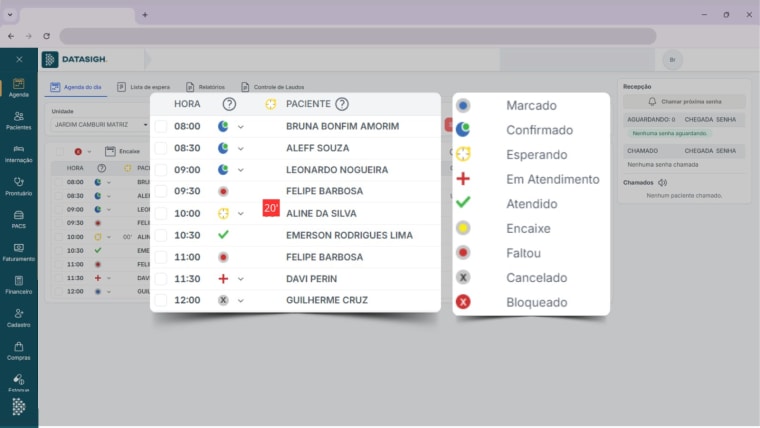
Task: Switch to Controle de Laudos tab
Action: pos(272,87)
